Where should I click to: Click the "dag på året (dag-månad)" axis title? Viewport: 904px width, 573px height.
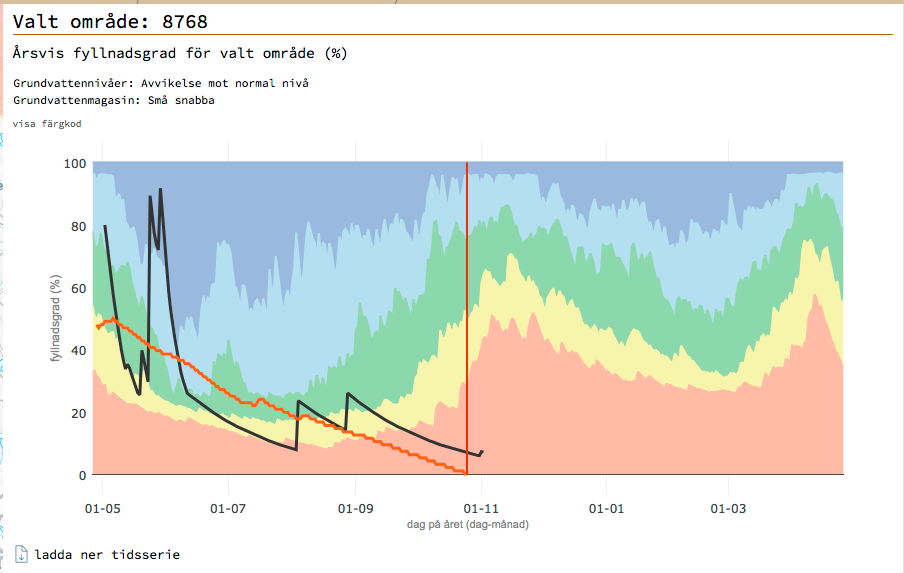467,524
